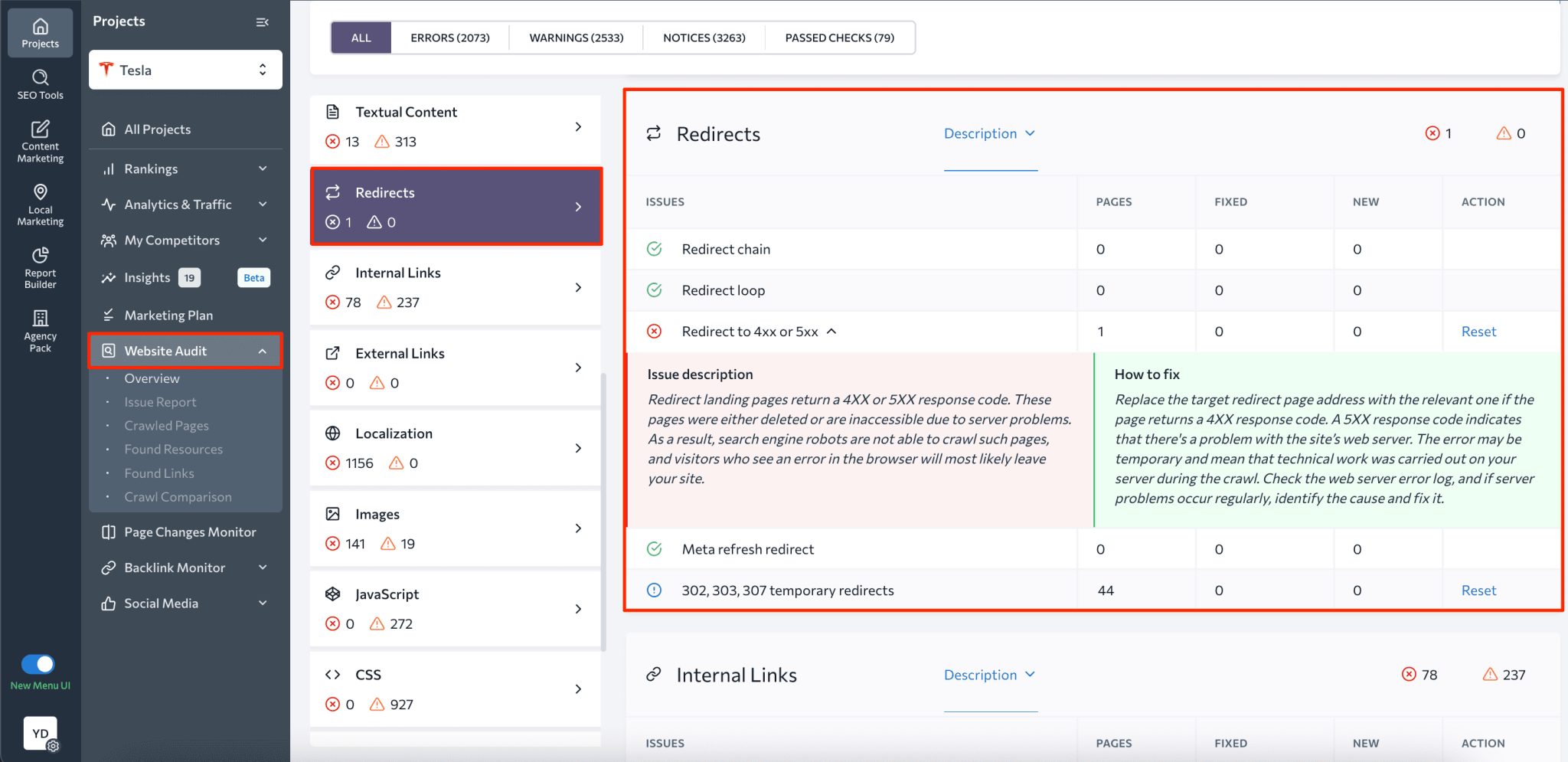The height and width of the screenshot is (762, 1568).
Task: Open the Report Builder tool
Action: tap(40, 267)
